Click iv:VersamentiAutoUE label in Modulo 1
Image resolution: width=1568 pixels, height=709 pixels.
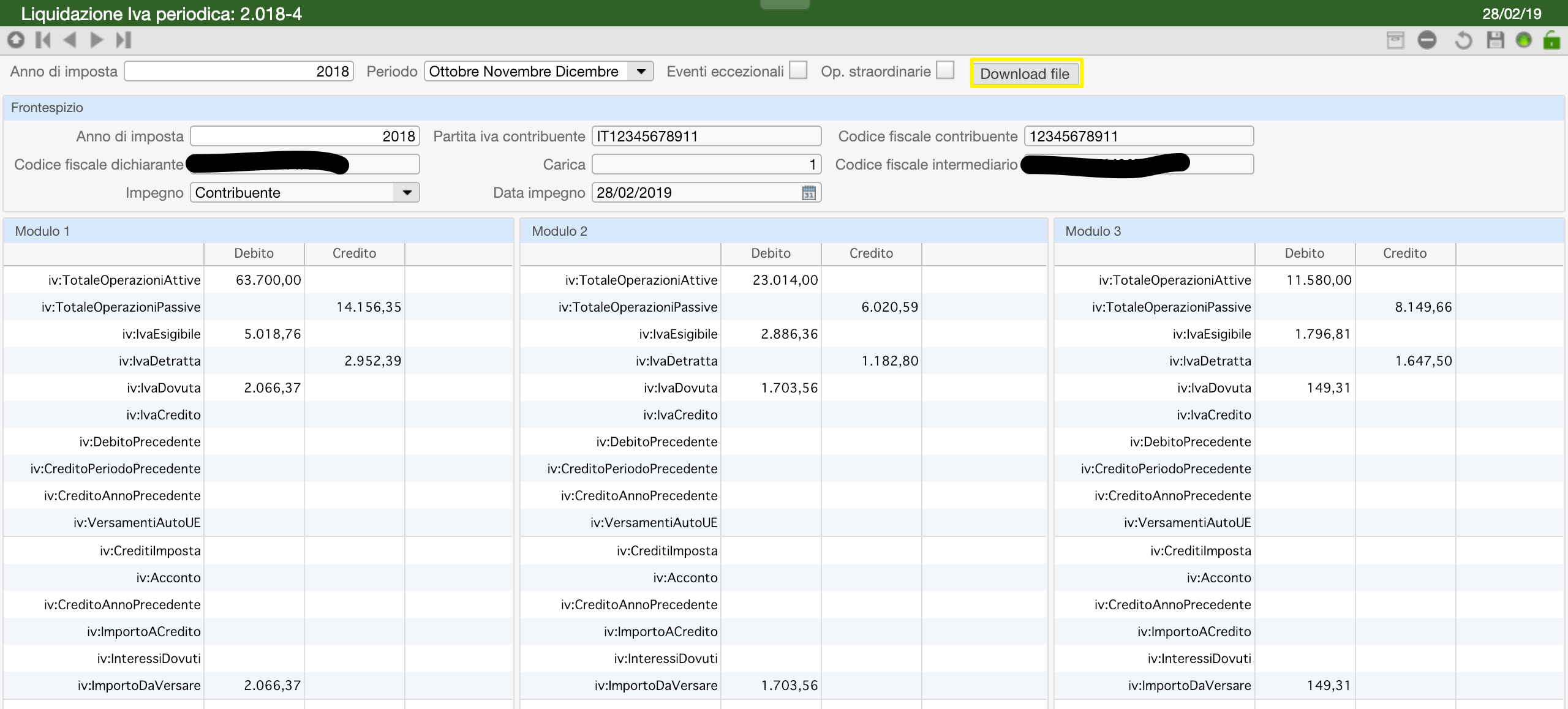pyautogui.click(x=137, y=522)
